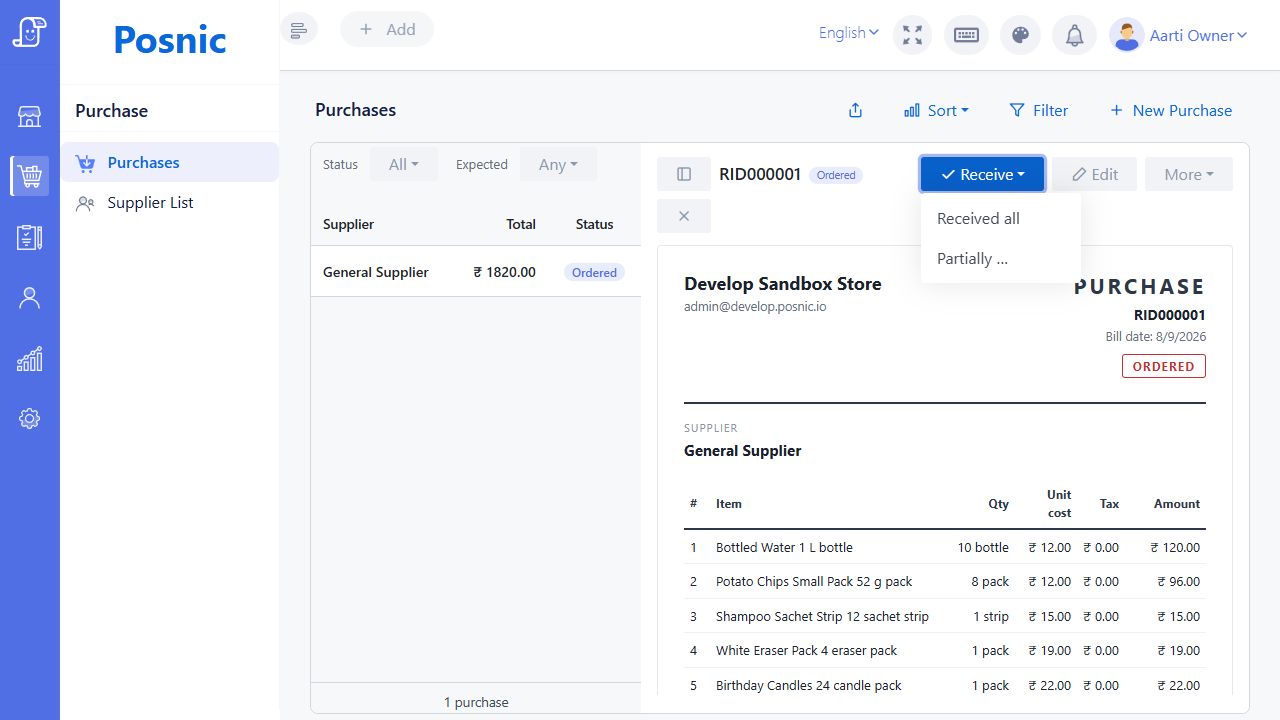1280x720 pixels.
Task: Open the English language dropdown
Action: click(849, 33)
